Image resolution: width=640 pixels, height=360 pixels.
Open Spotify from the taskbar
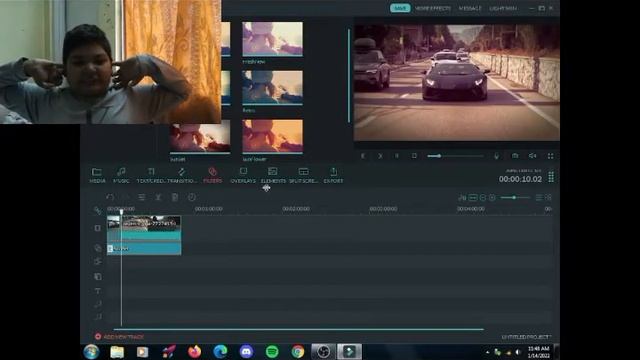pos(272,351)
